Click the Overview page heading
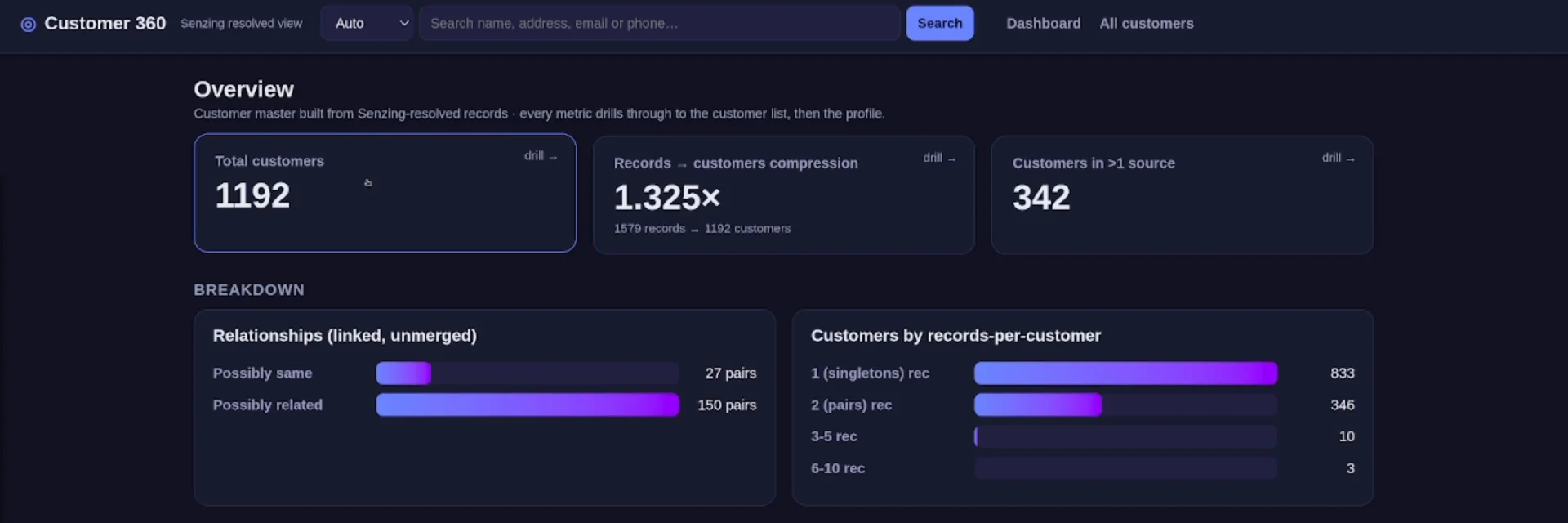1568x523 pixels. pos(243,90)
